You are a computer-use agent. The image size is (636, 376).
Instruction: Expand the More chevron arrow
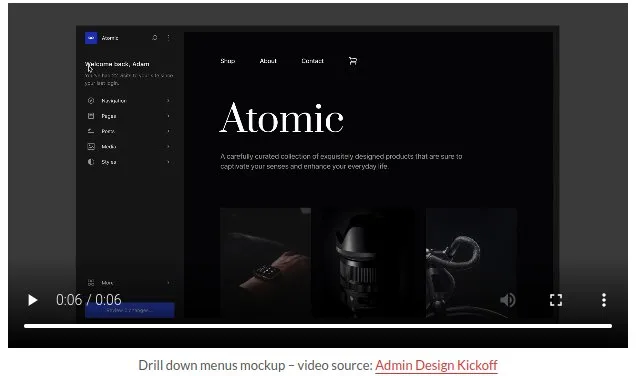[x=168, y=283]
